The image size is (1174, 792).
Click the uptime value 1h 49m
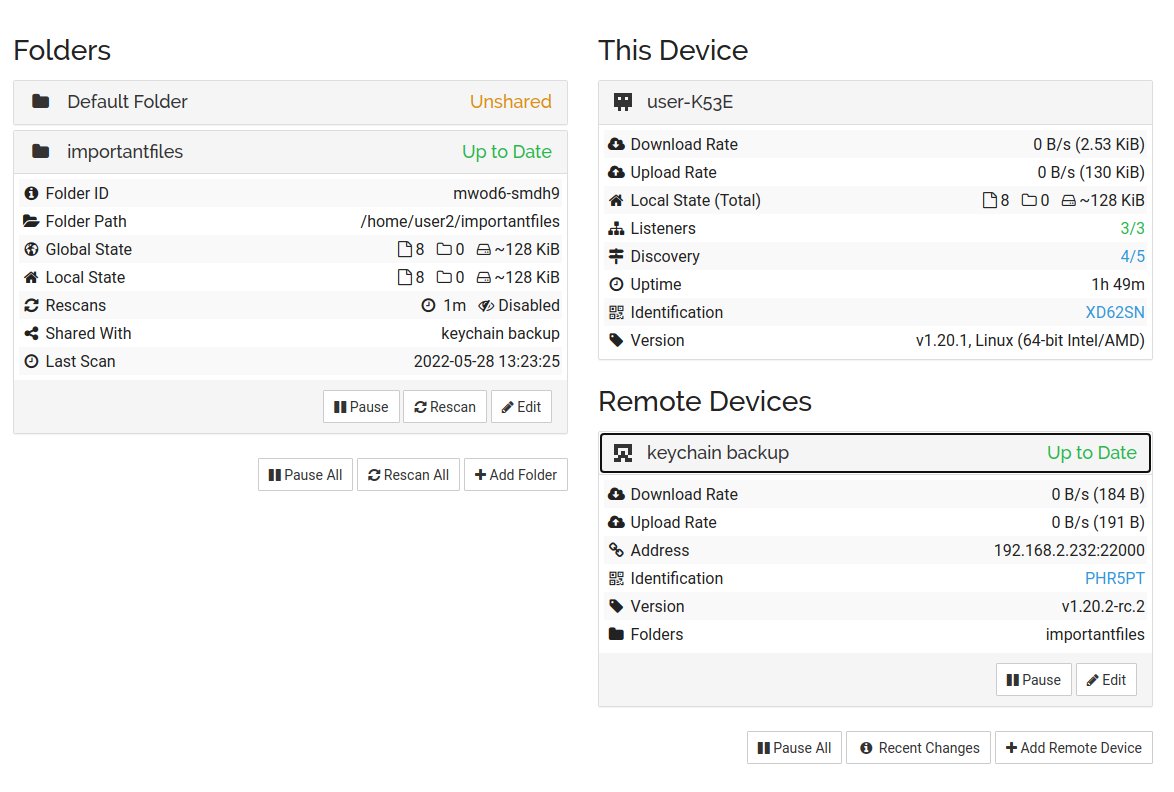tap(1118, 284)
